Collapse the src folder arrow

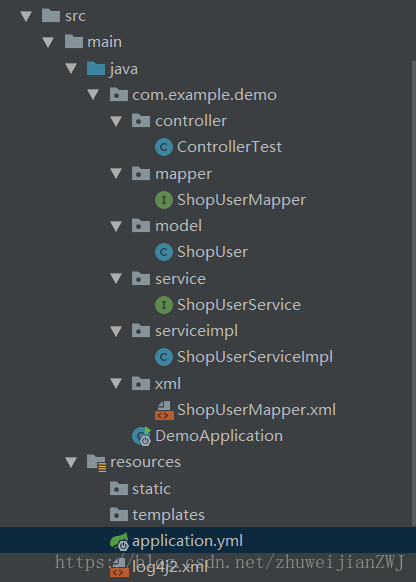[26, 16]
